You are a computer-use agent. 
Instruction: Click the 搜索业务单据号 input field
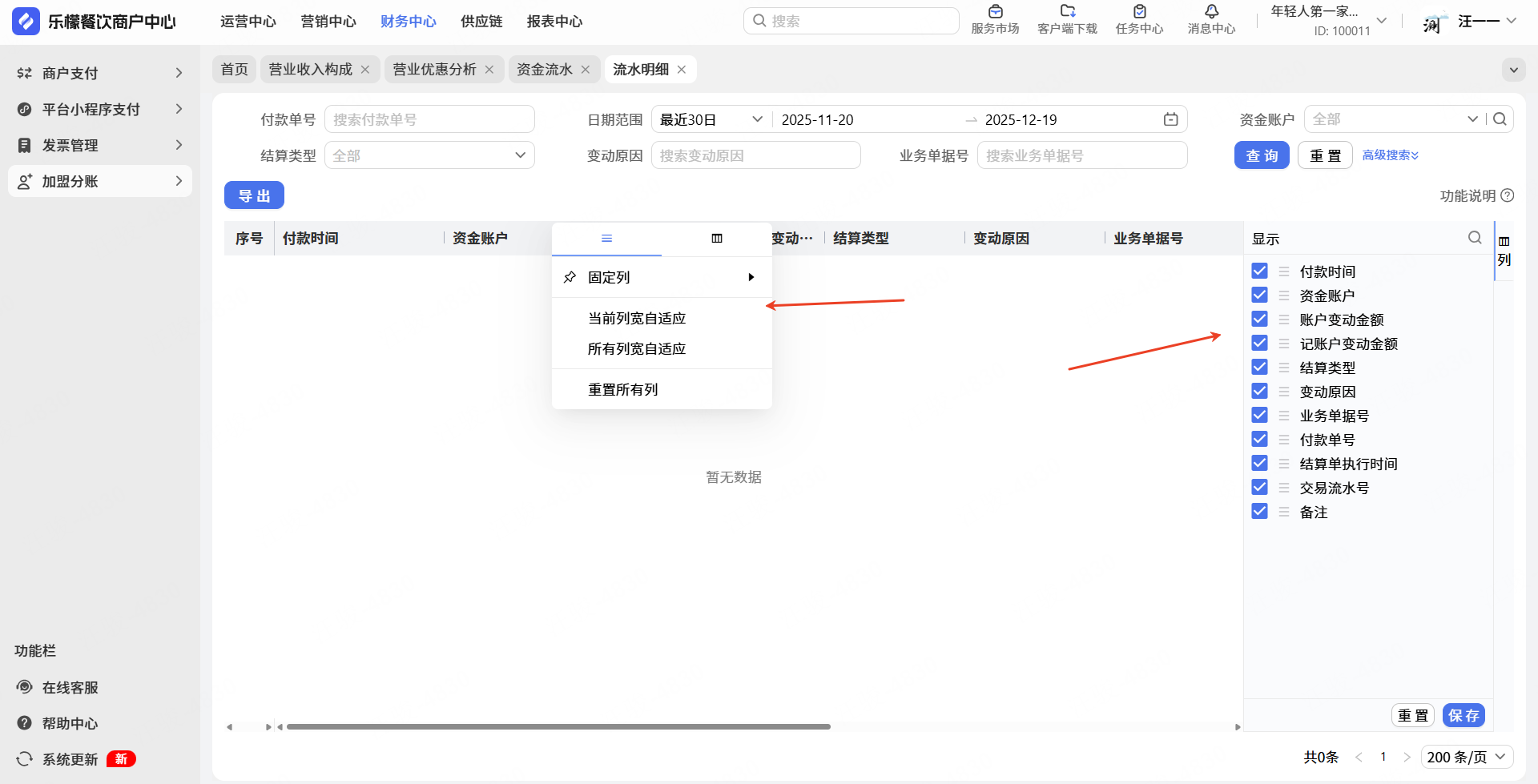click(x=1082, y=155)
